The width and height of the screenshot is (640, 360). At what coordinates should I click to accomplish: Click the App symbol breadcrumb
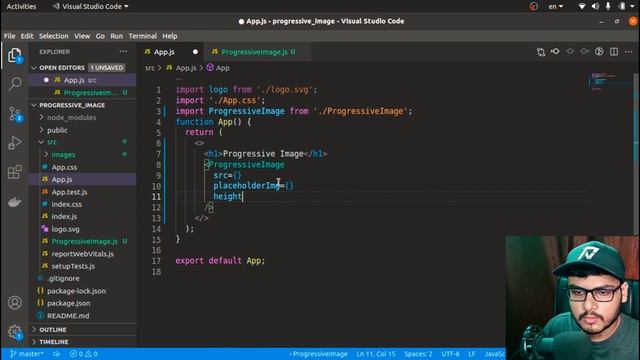click(218, 68)
